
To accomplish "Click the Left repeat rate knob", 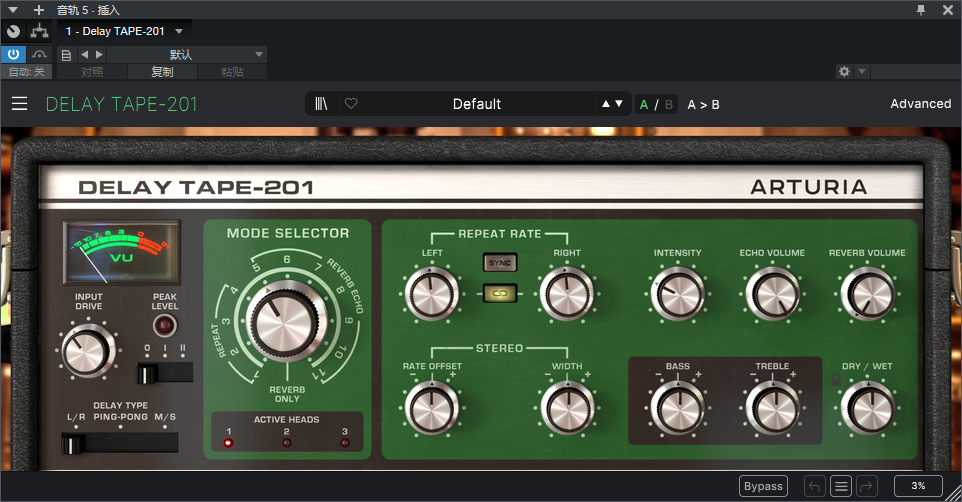I will [431, 294].
